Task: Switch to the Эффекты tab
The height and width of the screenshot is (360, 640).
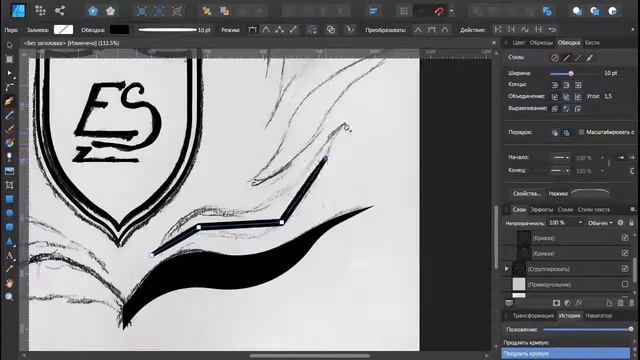Action: click(542, 209)
